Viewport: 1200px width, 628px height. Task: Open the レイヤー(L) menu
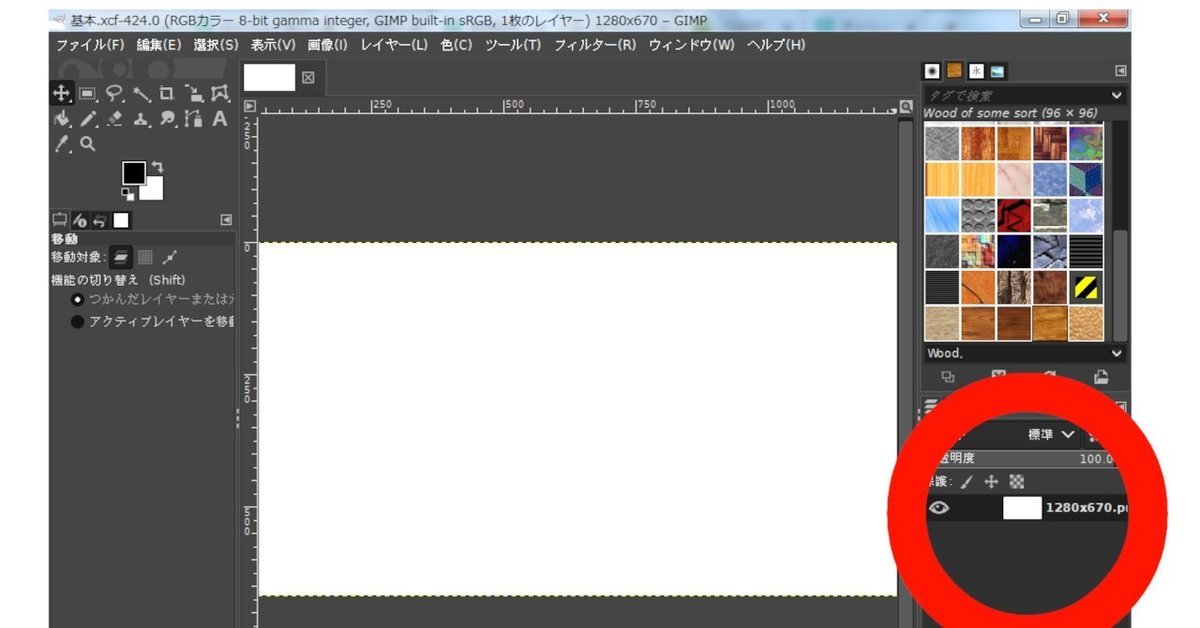[x=394, y=45]
